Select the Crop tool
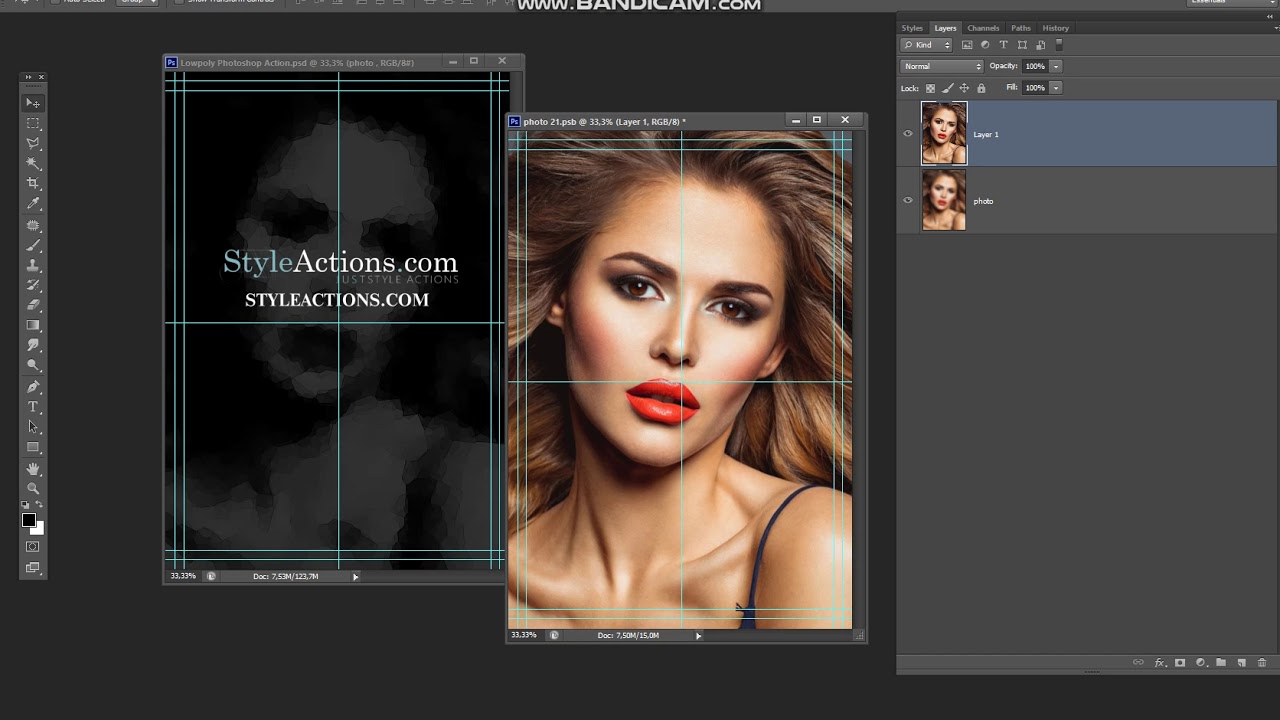Image resolution: width=1280 pixels, height=720 pixels. (x=33, y=184)
